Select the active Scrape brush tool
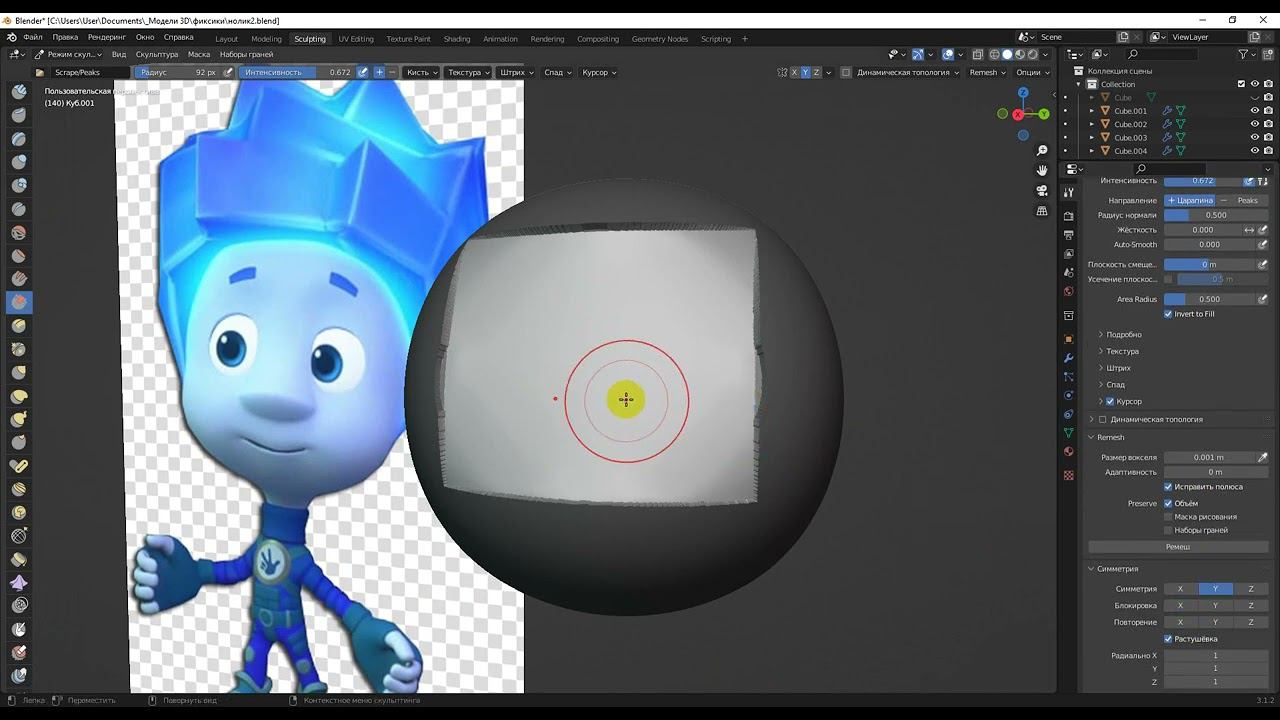This screenshot has width=1280, height=720. tap(18, 301)
